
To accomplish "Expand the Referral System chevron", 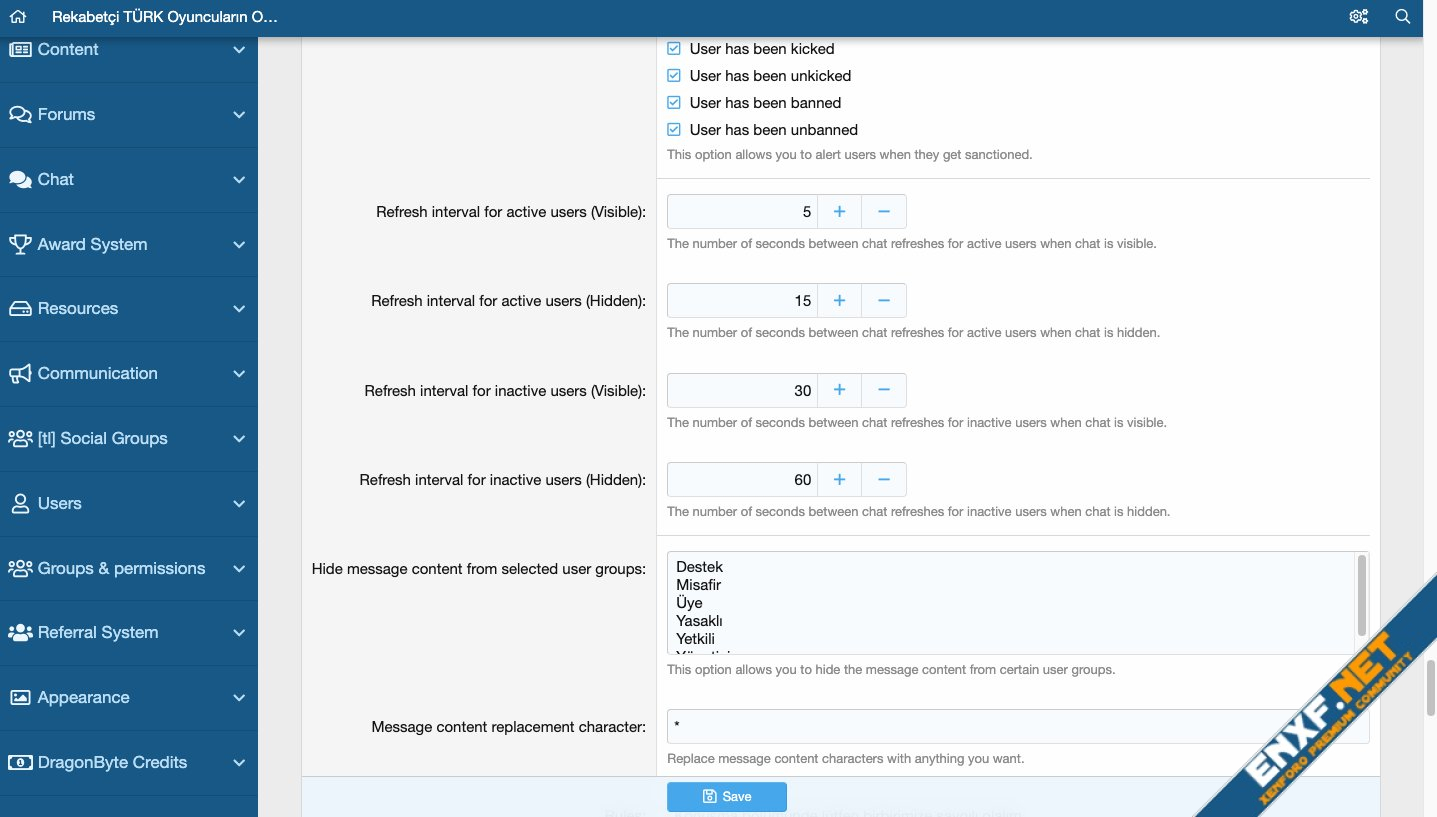I will pos(239,632).
